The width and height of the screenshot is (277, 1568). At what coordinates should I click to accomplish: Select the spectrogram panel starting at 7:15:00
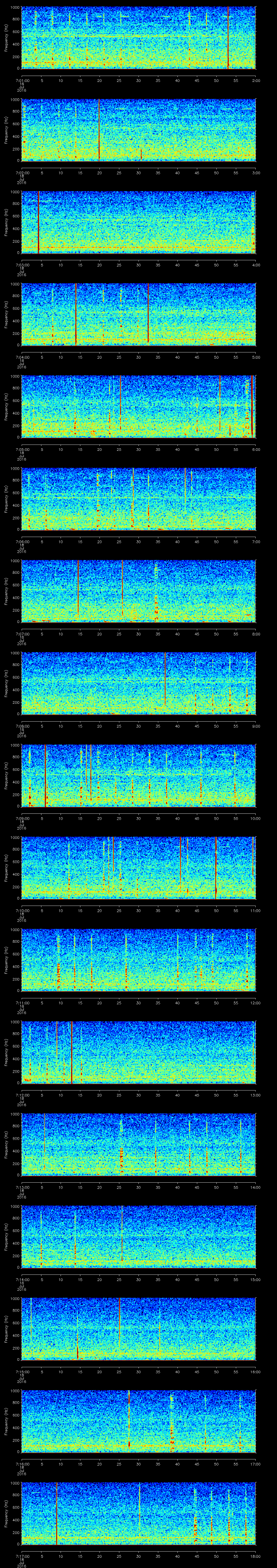(x=138, y=1329)
